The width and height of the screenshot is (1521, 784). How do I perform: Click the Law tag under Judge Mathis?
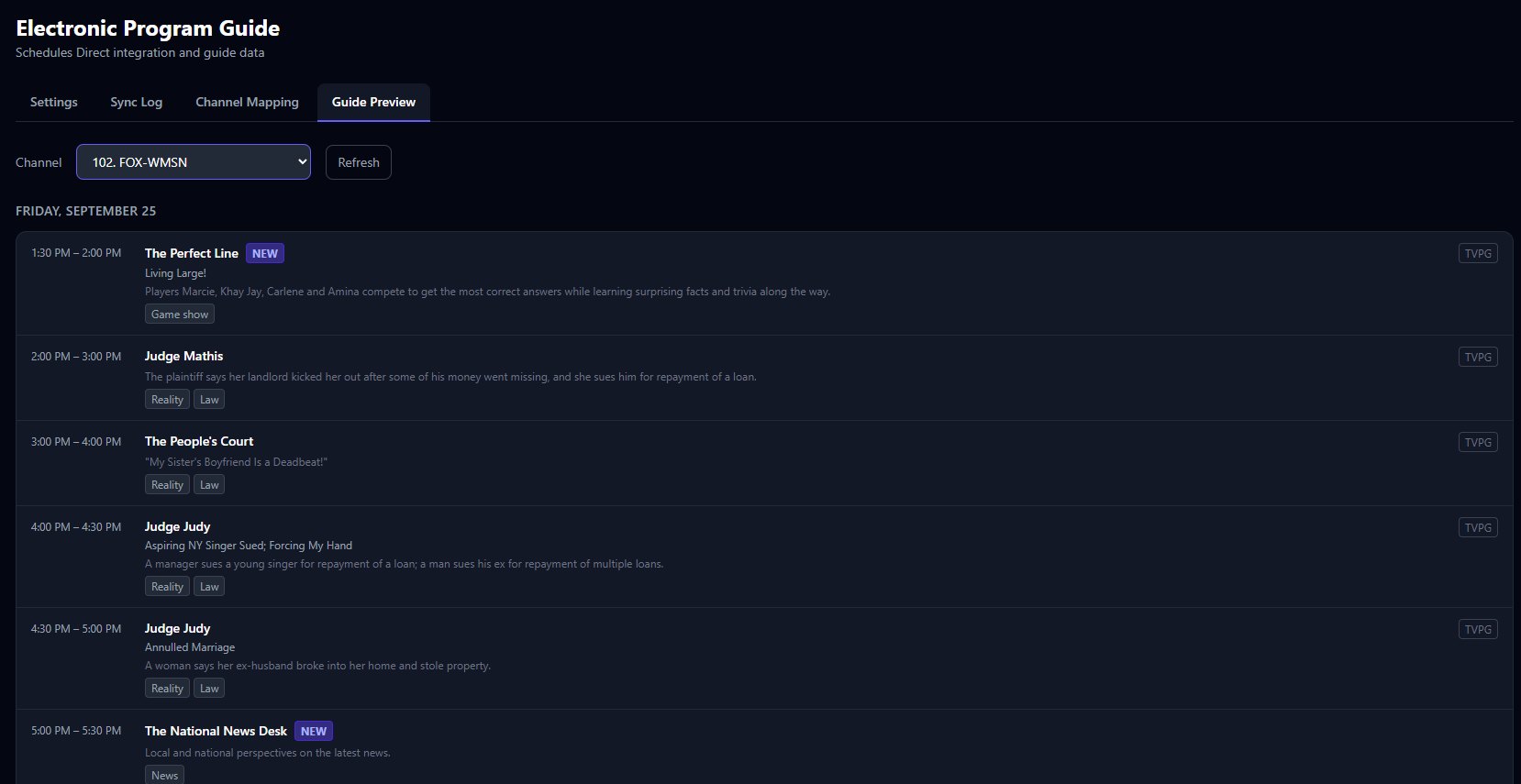click(209, 400)
